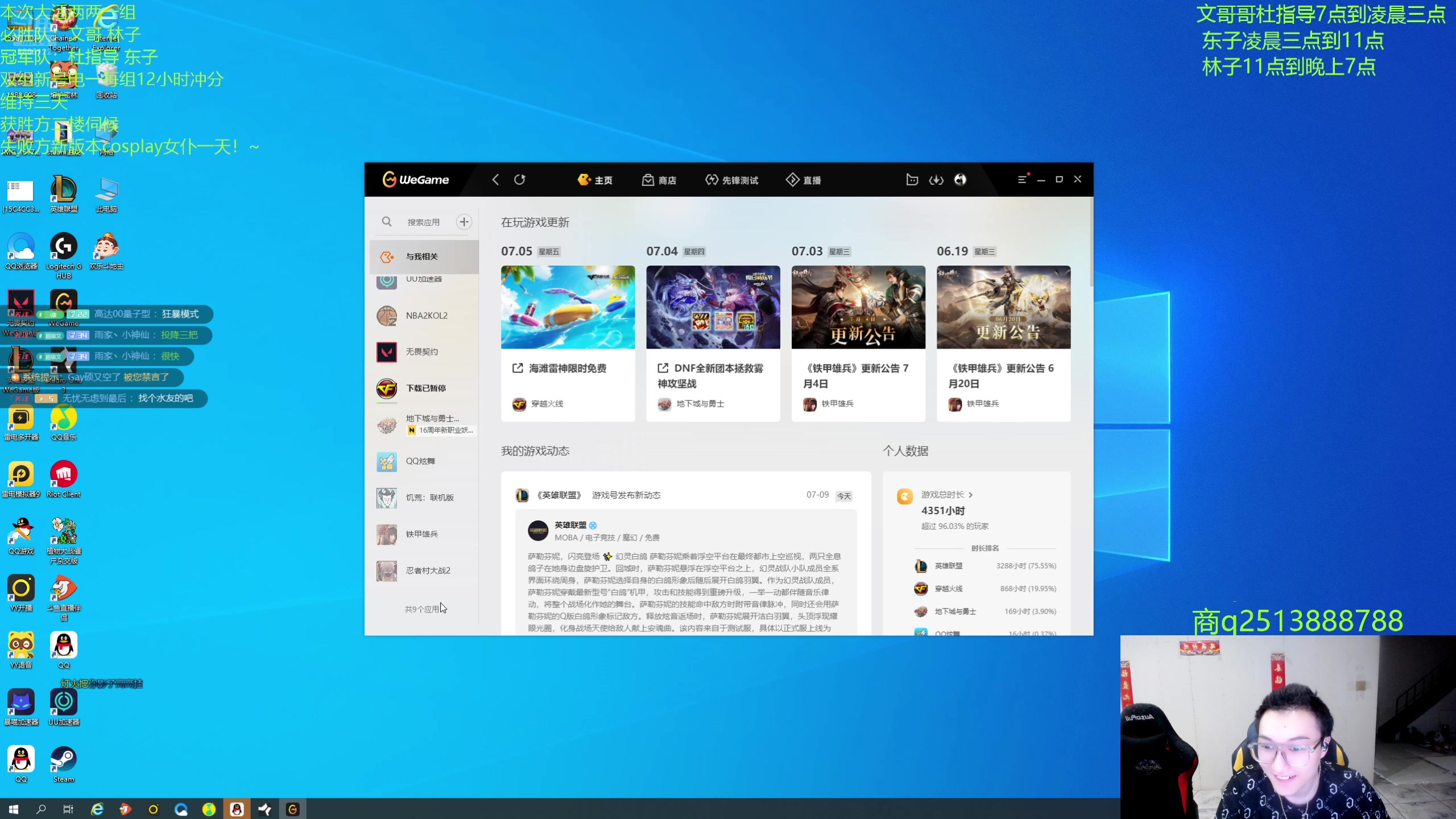Open the 雷电多开器 desktop icon
Viewport: 1456px width, 819px height.
(x=21, y=423)
